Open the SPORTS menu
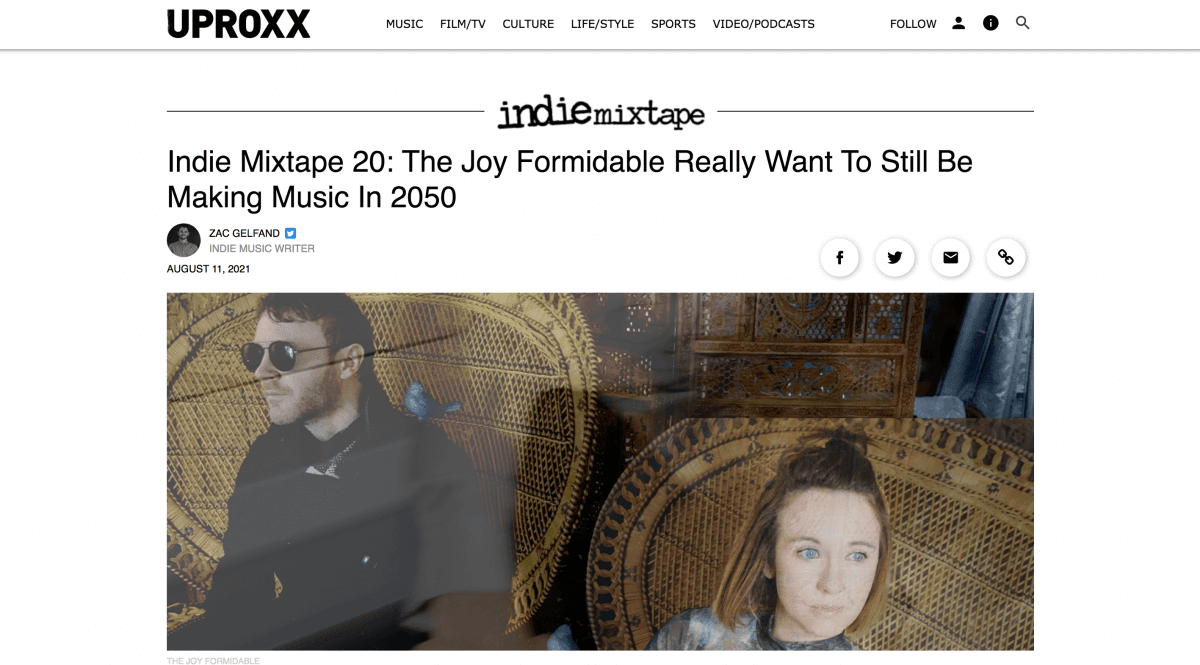This screenshot has width=1200, height=665. click(673, 24)
